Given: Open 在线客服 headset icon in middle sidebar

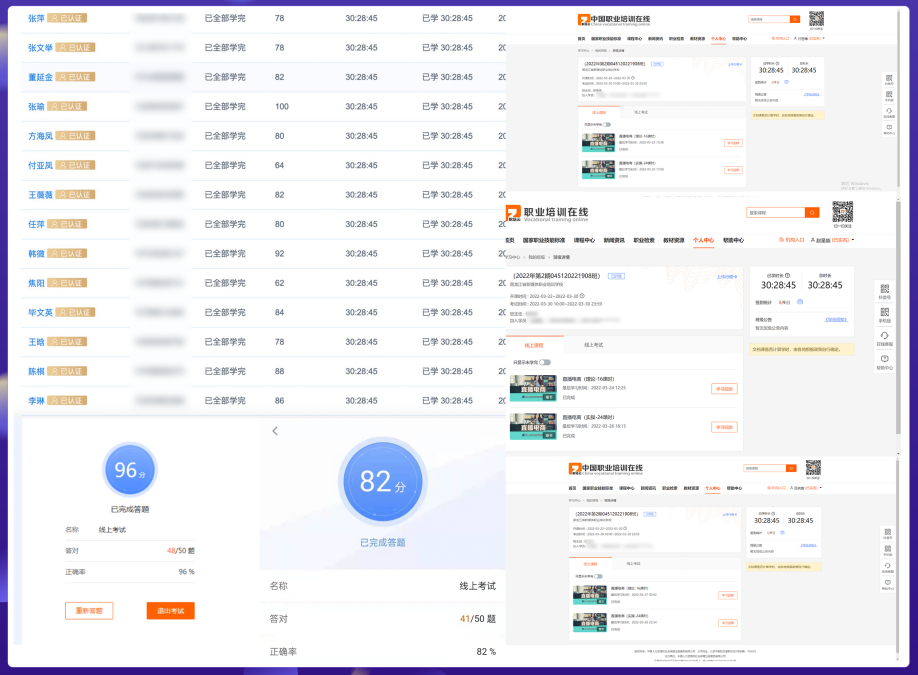Looking at the screenshot, I should pyautogui.click(x=884, y=338).
